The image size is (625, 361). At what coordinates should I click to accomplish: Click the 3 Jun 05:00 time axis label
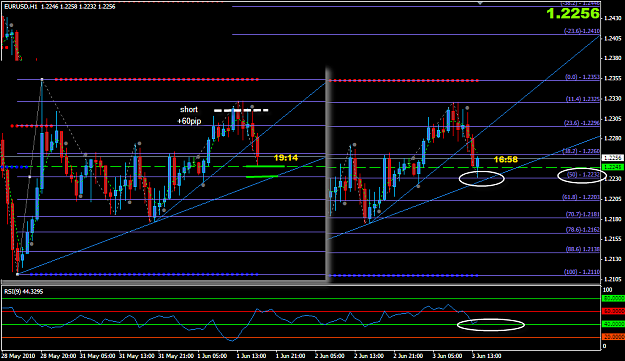click(448, 356)
